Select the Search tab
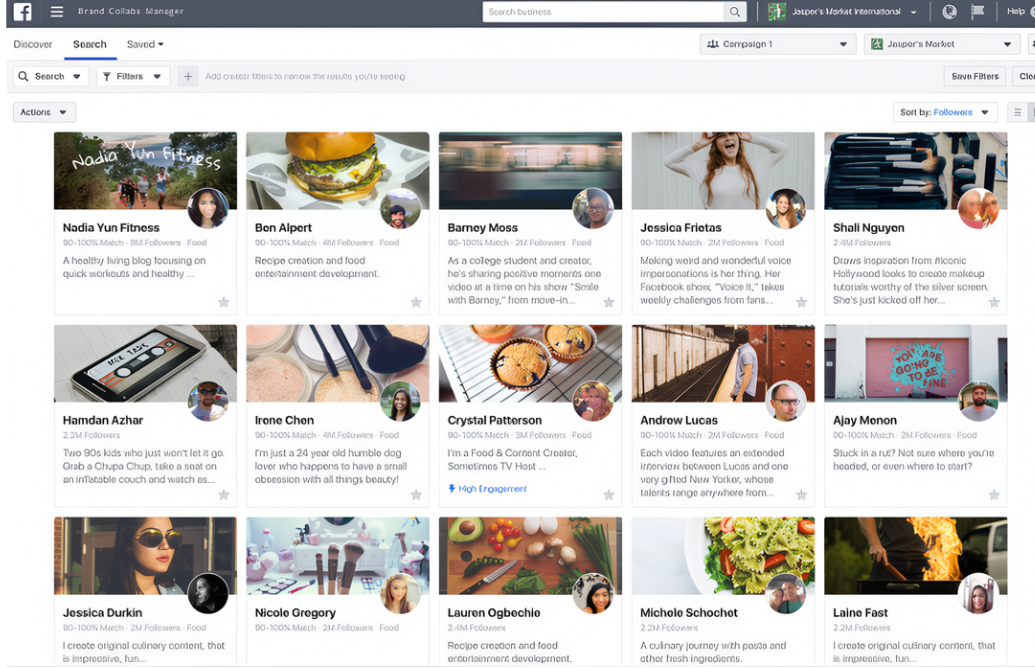The height and width of the screenshot is (668, 1035). 90,44
